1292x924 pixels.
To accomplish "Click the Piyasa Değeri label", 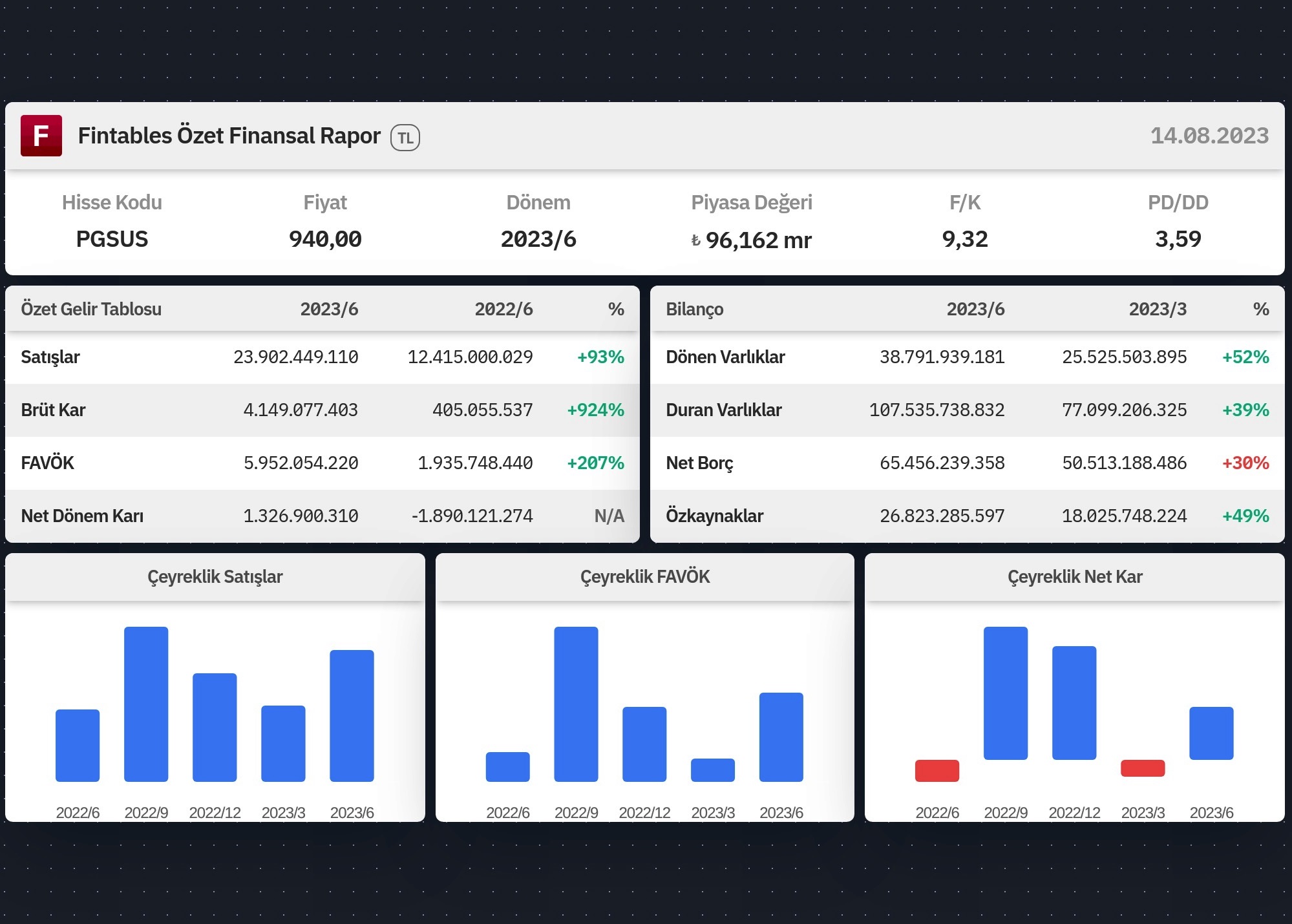I will pos(752,203).
